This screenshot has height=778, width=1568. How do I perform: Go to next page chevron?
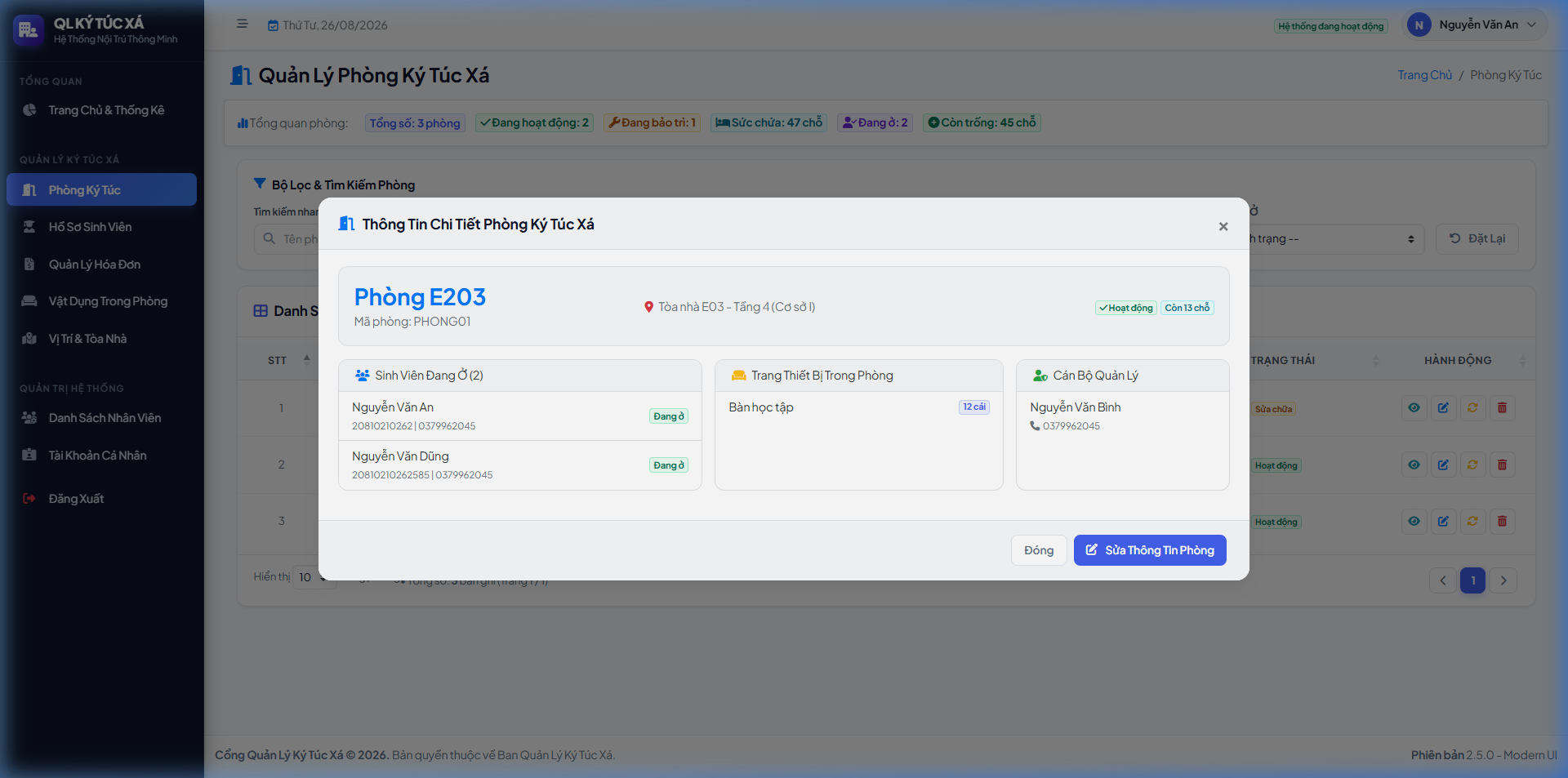point(1503,580)
